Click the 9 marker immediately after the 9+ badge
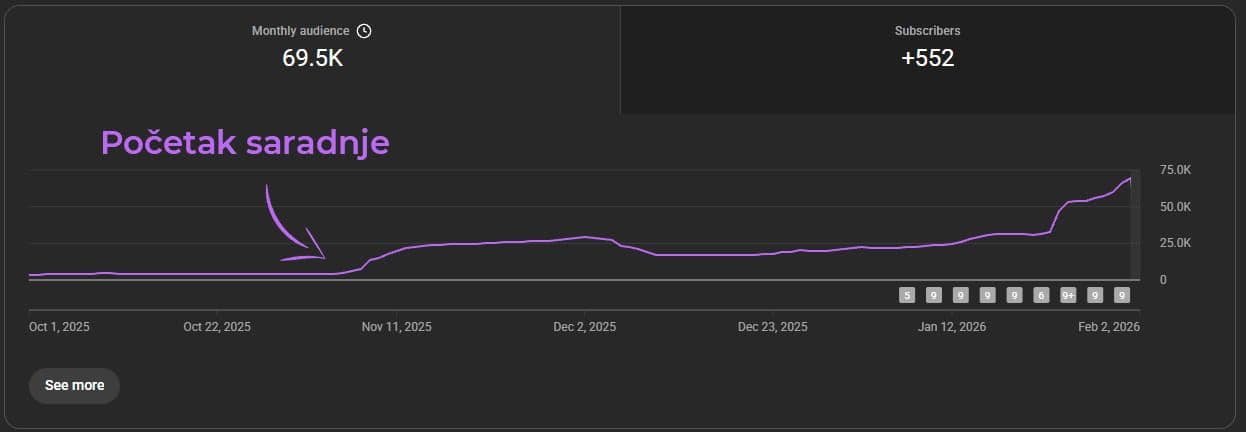The height and width of the screenshot is (432, 1246). [1095, 295]
